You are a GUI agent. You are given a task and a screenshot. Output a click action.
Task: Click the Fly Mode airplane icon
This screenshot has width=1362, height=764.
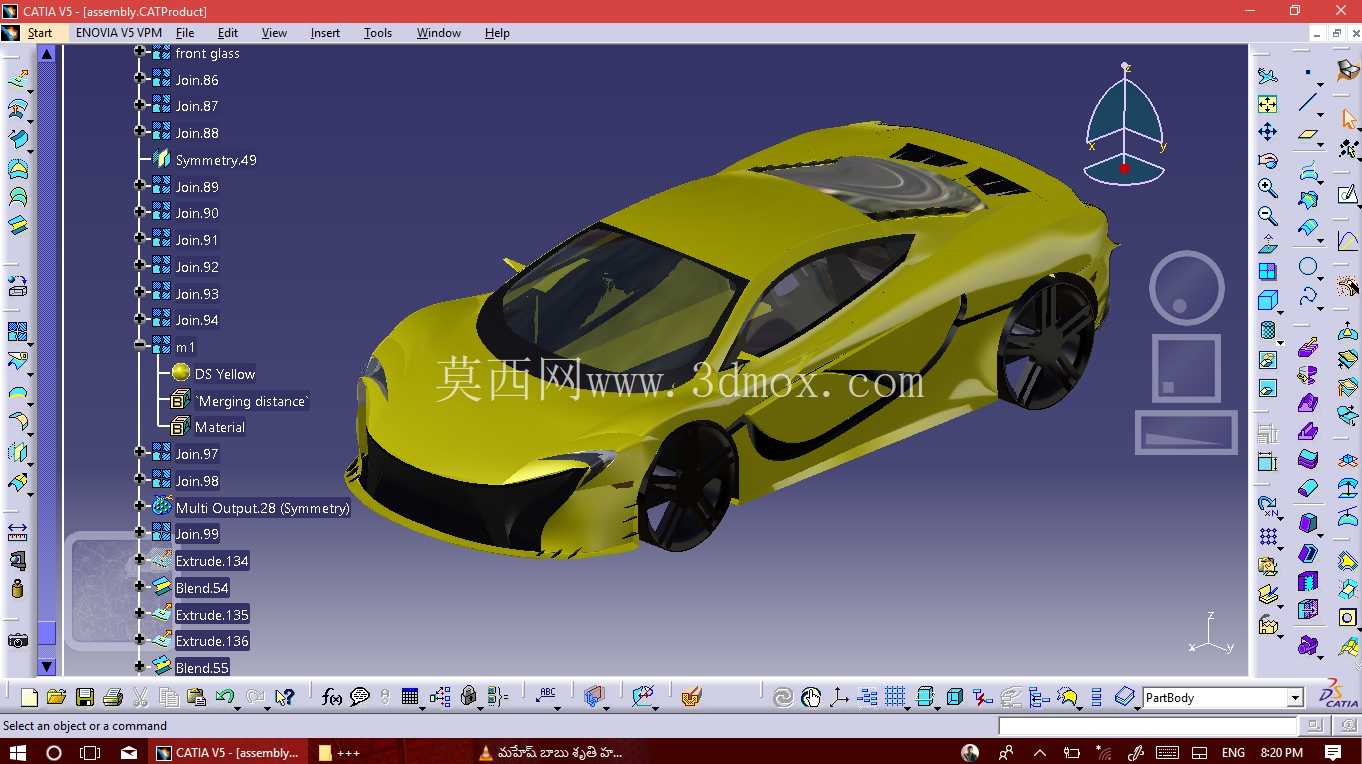click(1268, 76)
